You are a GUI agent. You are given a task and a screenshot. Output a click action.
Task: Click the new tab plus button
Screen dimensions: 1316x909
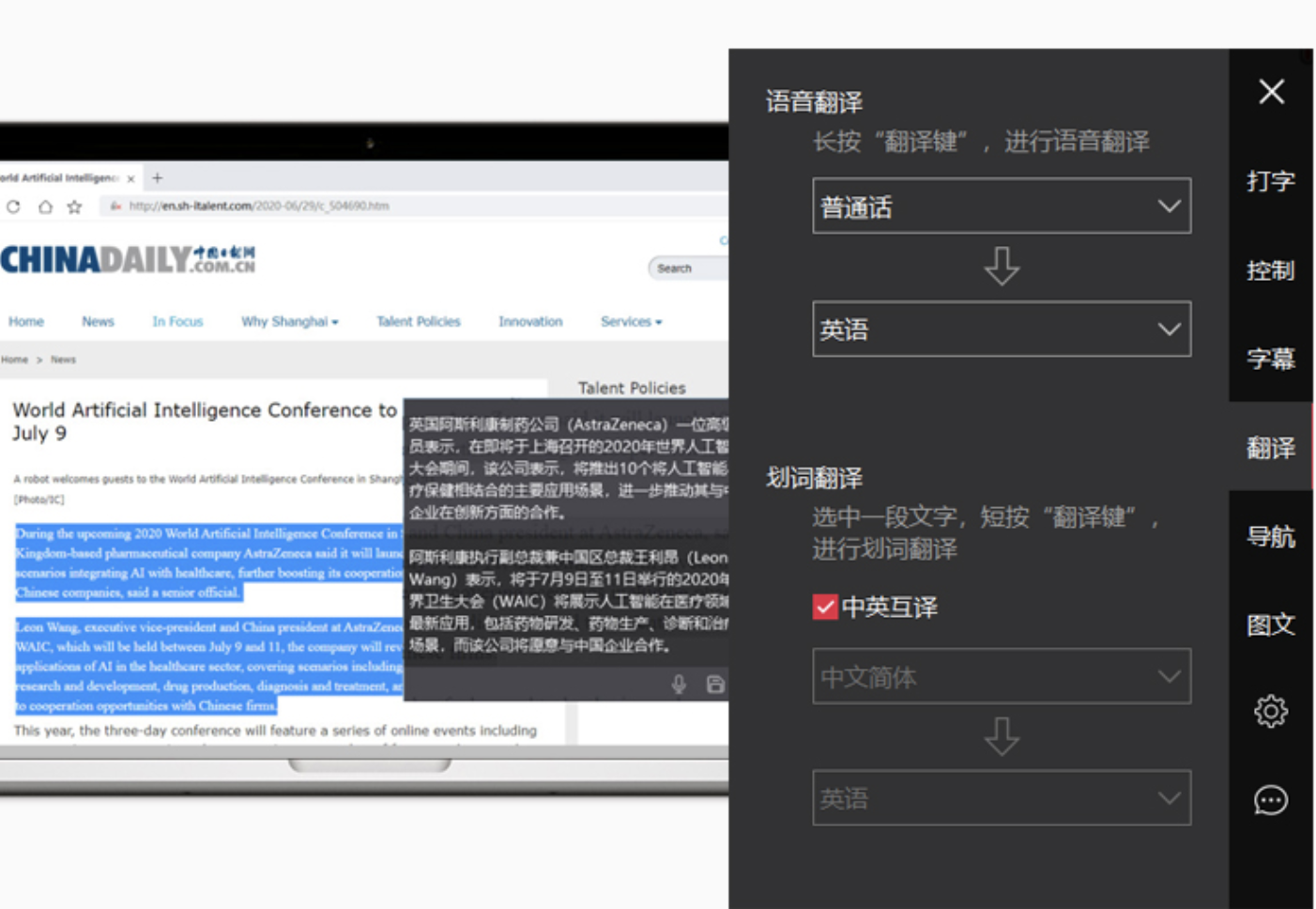pos(156,177)
